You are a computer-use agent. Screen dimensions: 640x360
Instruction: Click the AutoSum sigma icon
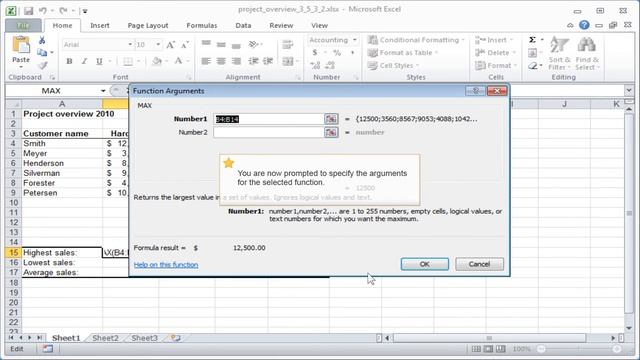coord(532,40)
